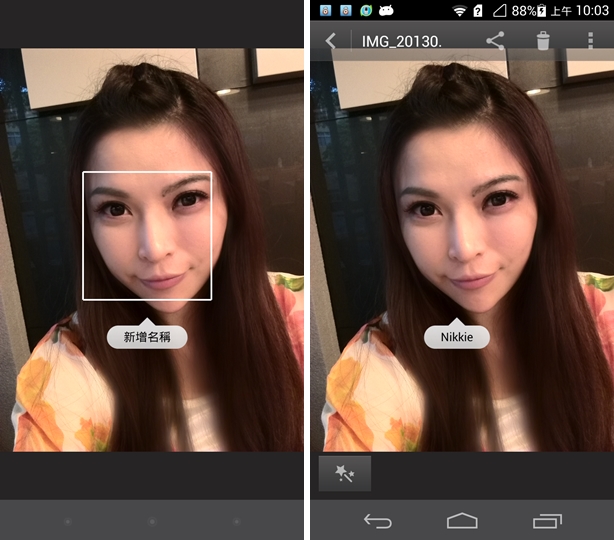This screenshot has width=614, height=540.
Task: Tap the first blue lock notification icon
Action: (x=325, y=11)
